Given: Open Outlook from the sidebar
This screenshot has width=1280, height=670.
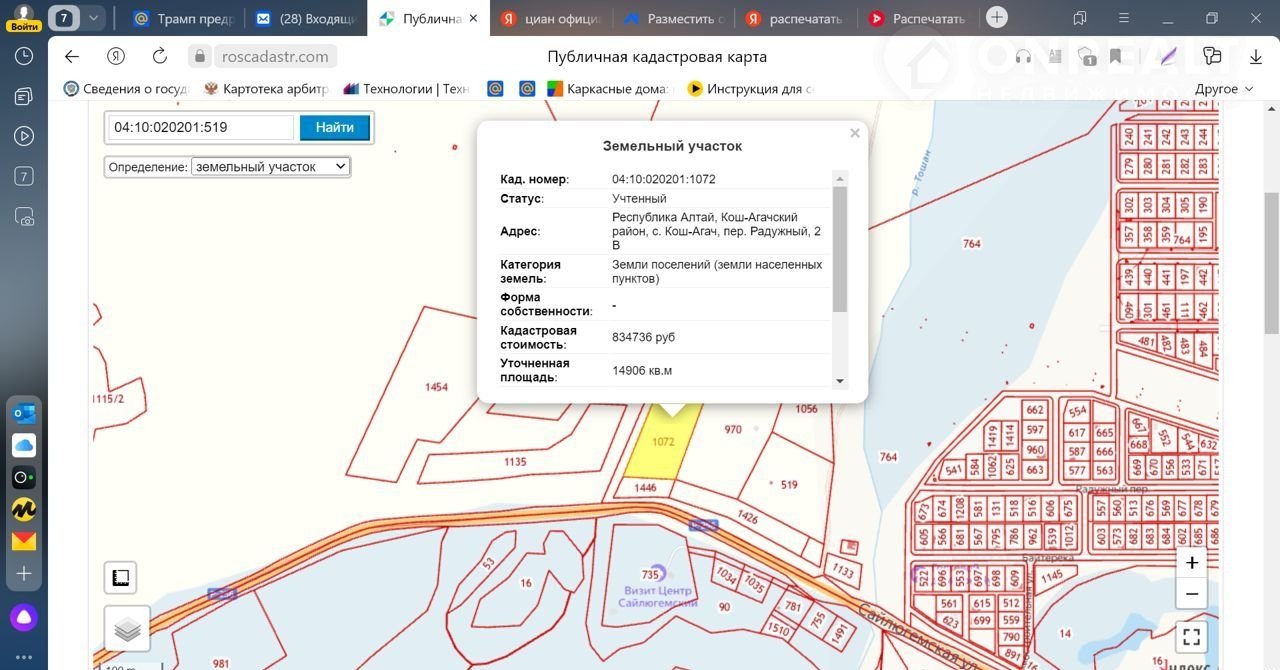Looking at the screenshot, I should click(24, 413).
